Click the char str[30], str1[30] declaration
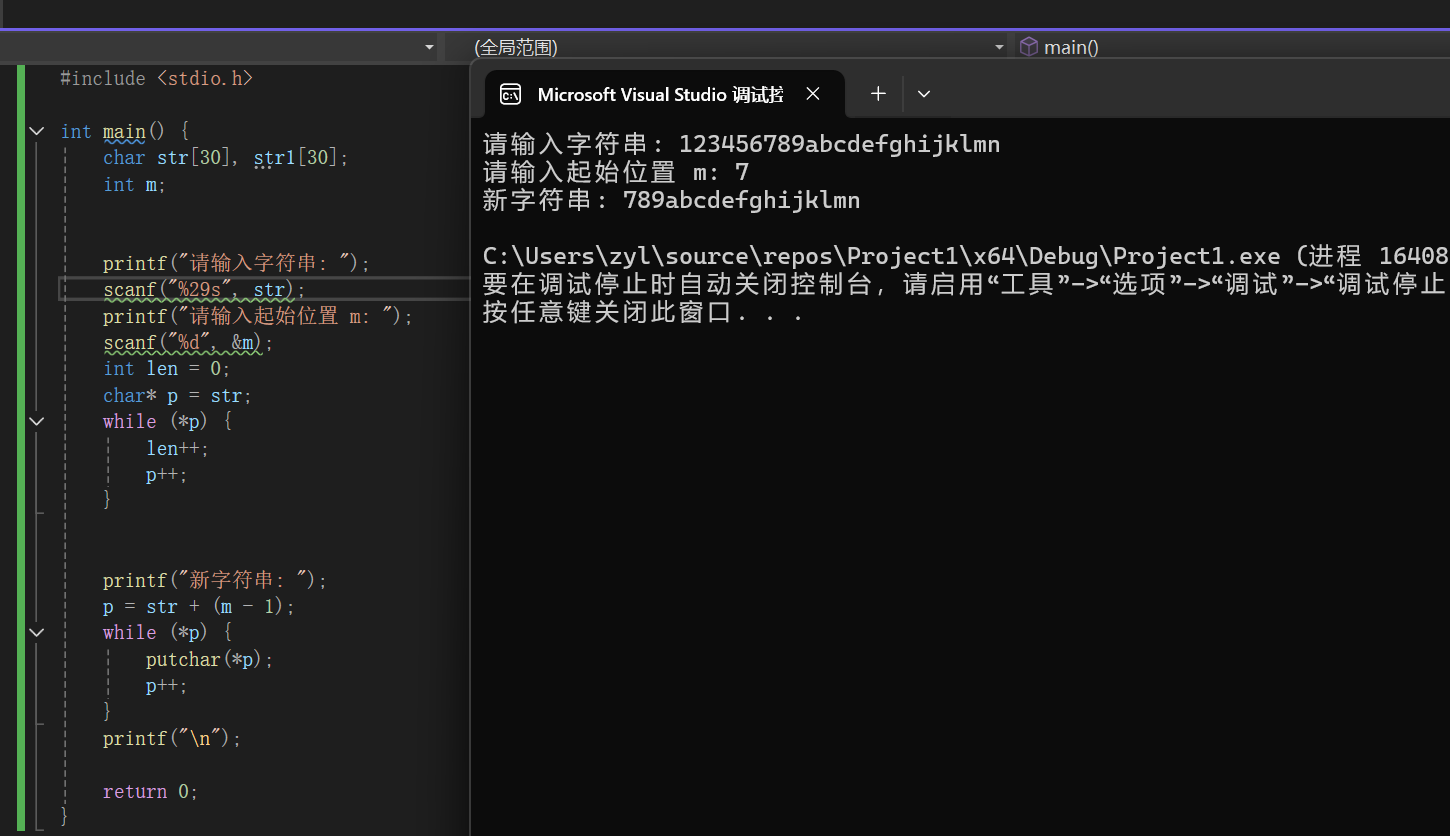 (226, 158)
